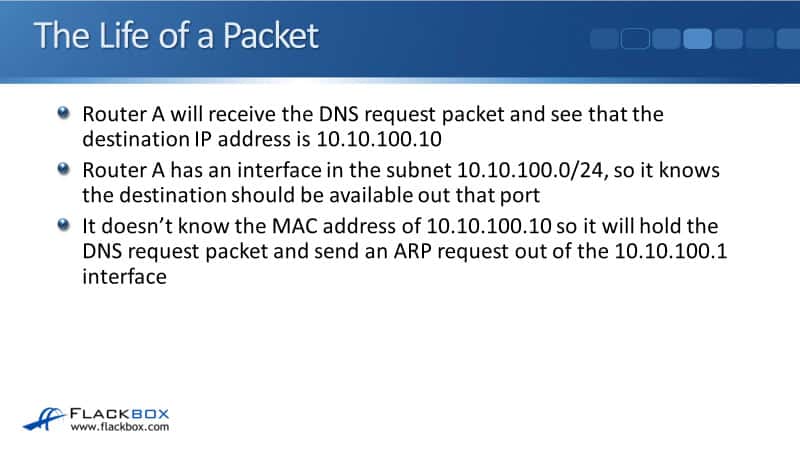Open the www.flackbox.com link
This screenshot has width=800, height=450.
click(119, 428)
